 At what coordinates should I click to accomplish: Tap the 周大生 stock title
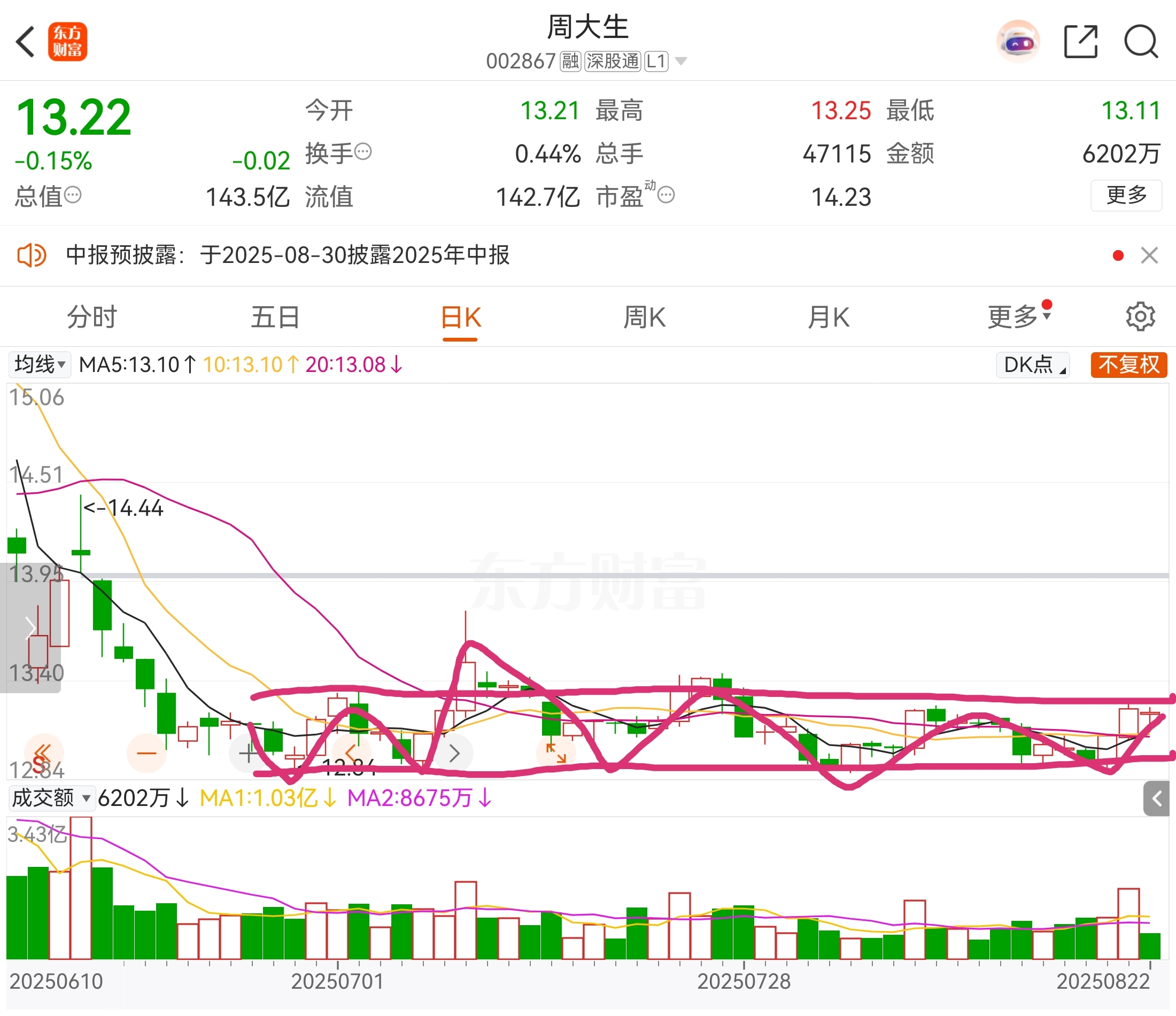click(x=587, y=27)
